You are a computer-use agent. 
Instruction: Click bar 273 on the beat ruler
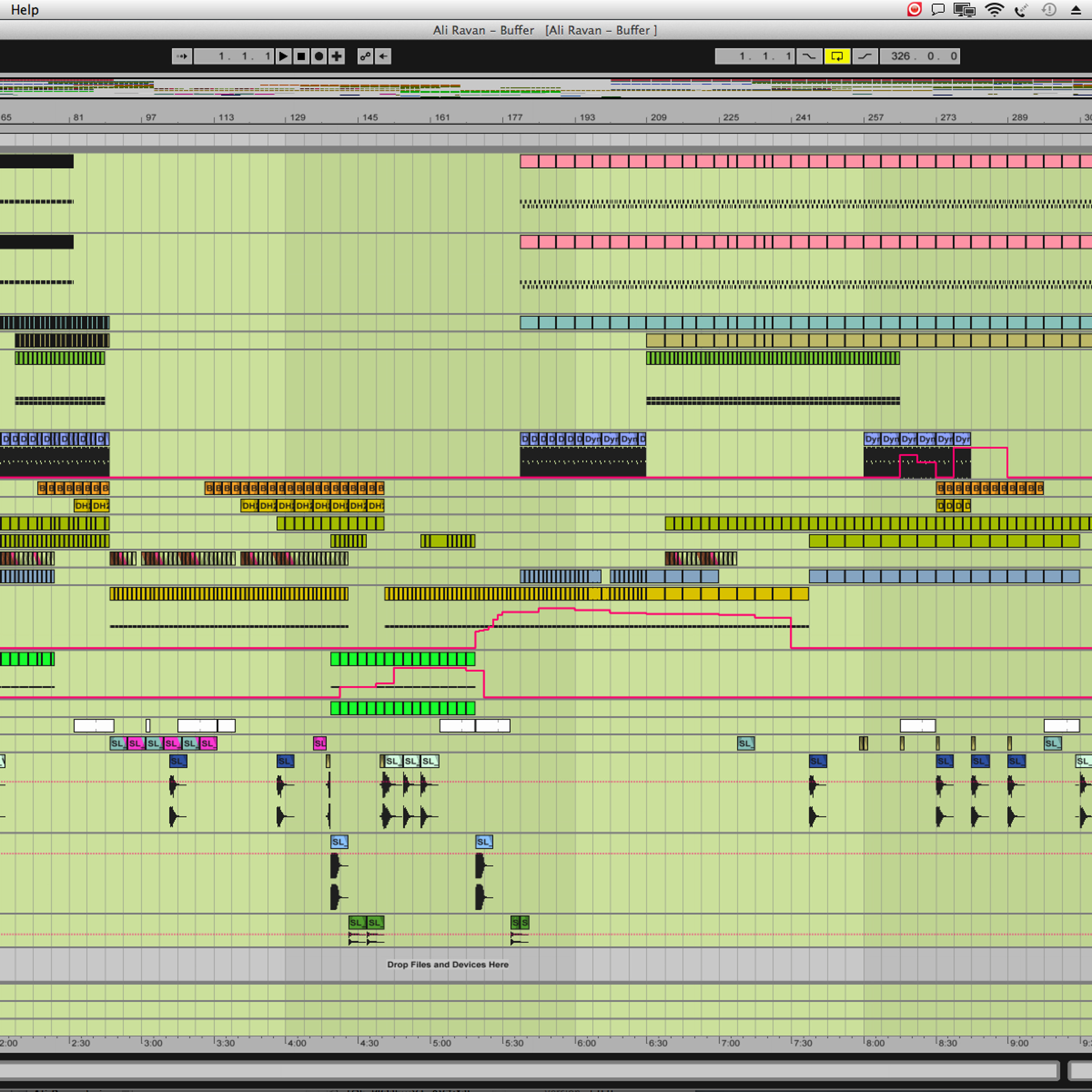point(949,118)
